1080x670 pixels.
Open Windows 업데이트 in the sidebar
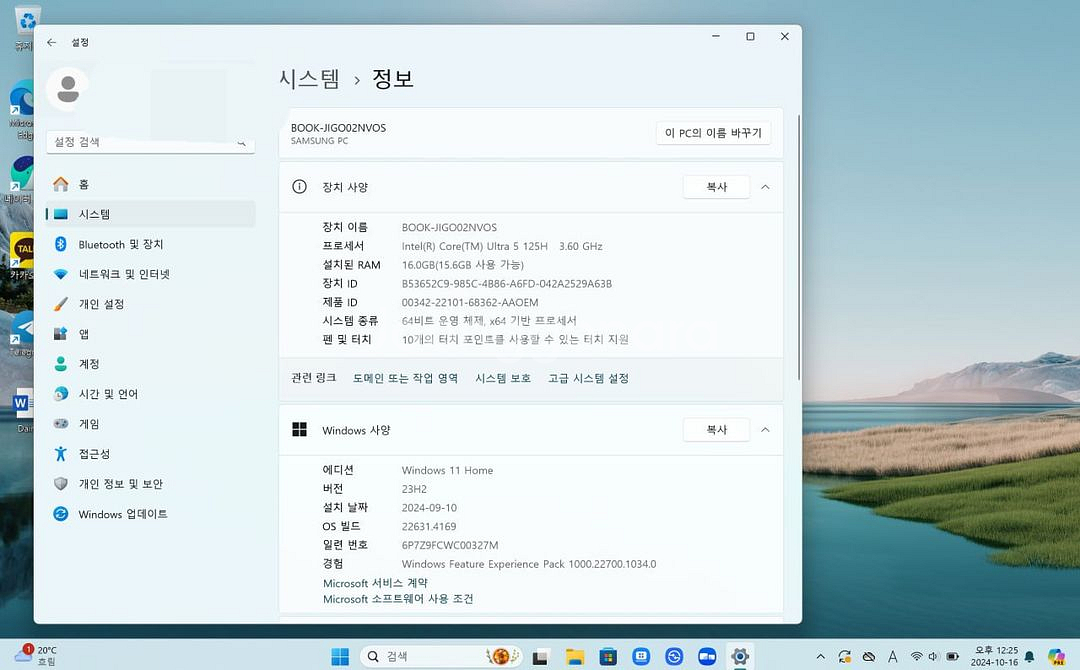(x=150, y=514)
